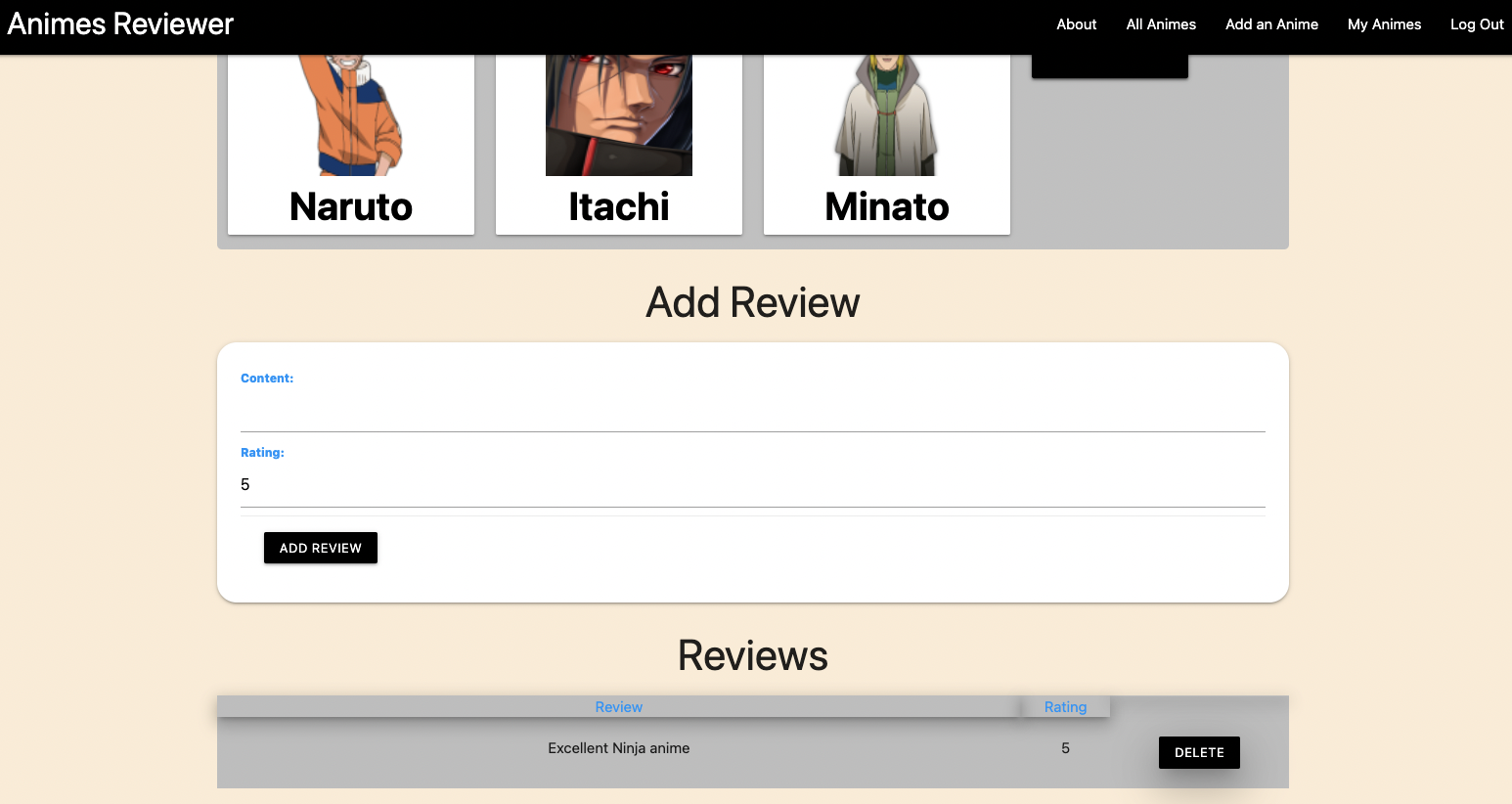
Task: Click the Add Review section heading
Action: pyautogui.click(x=752, y=302)
